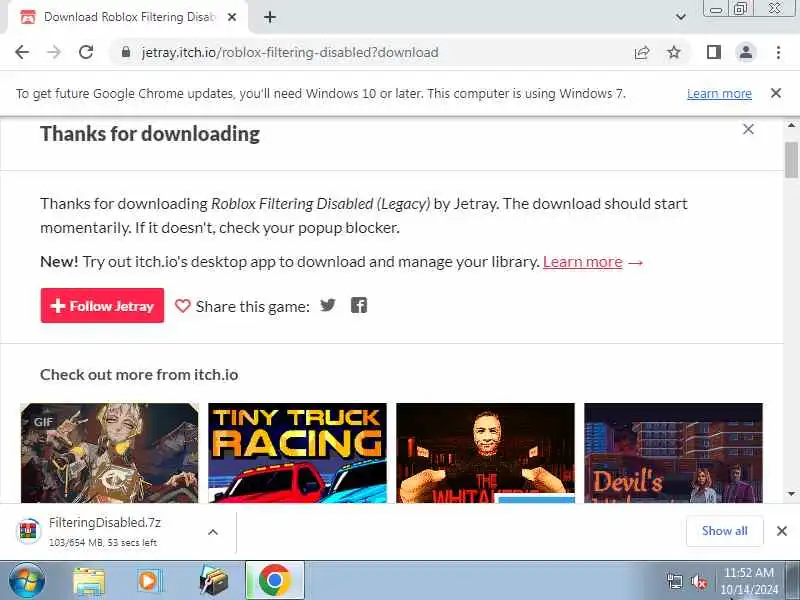Open the Devil's game thumbnail
This screenshot has height=600, width=800.
673,453
